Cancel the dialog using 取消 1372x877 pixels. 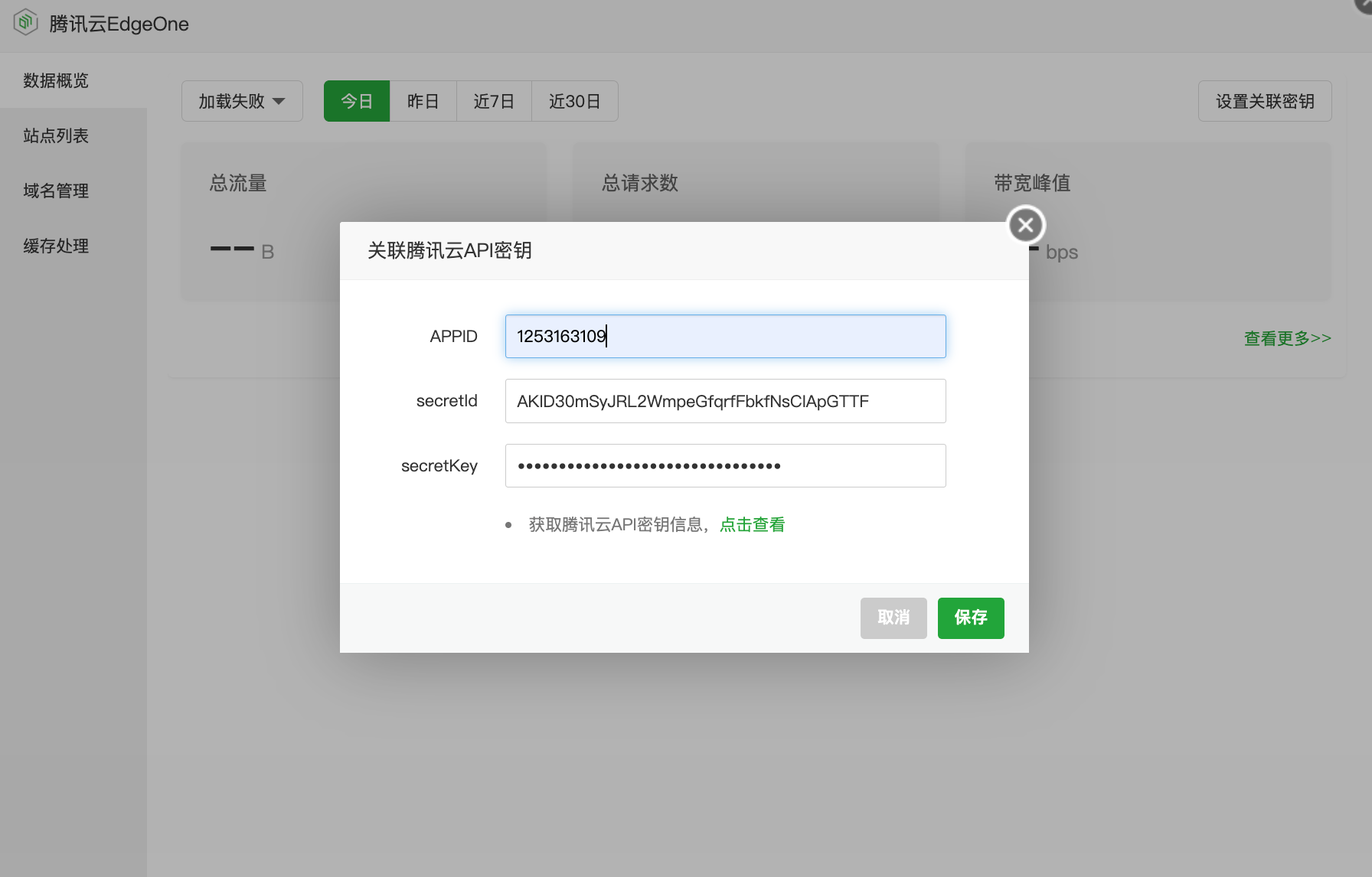tap(893, 618)
